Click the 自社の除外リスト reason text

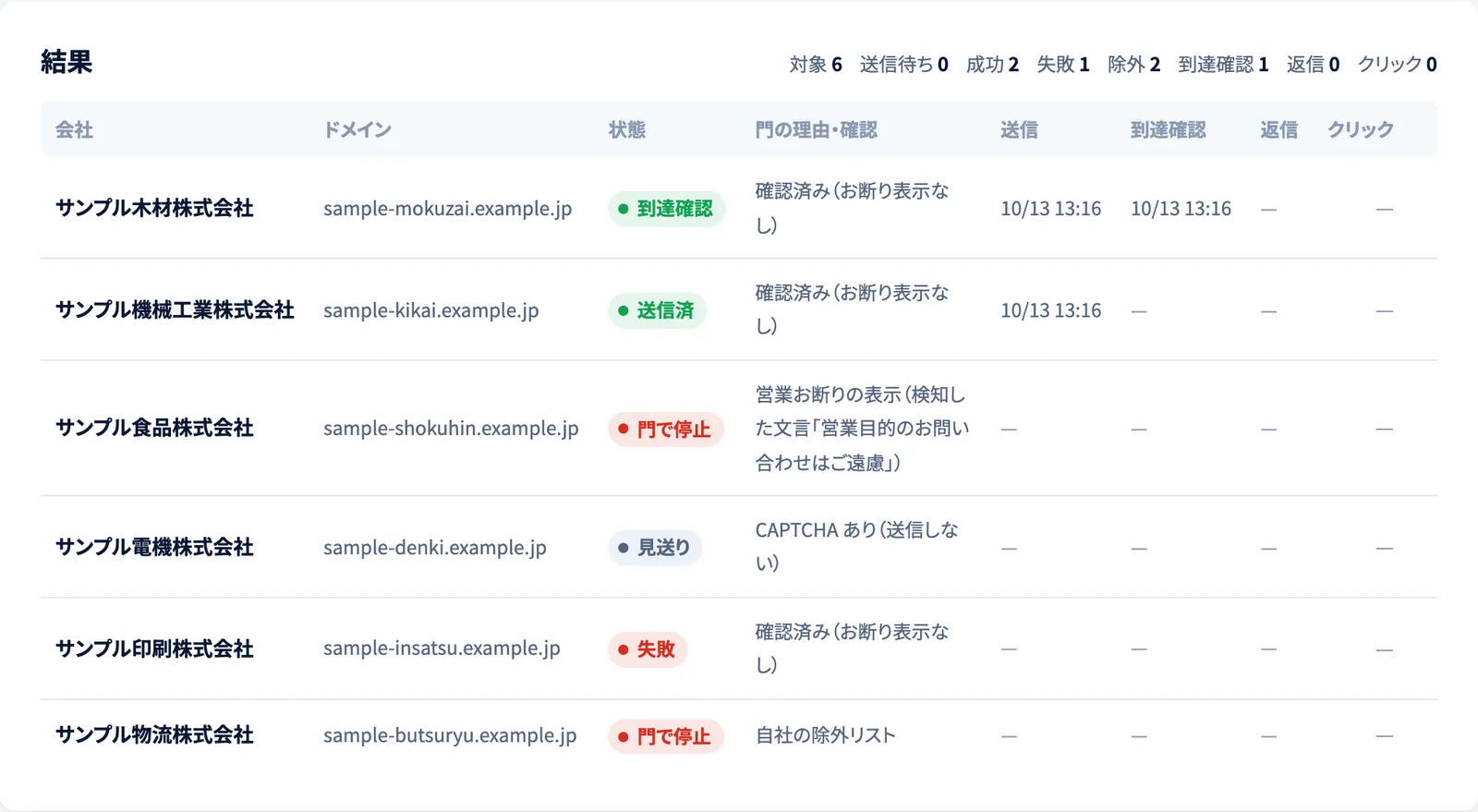pos(826,735)
